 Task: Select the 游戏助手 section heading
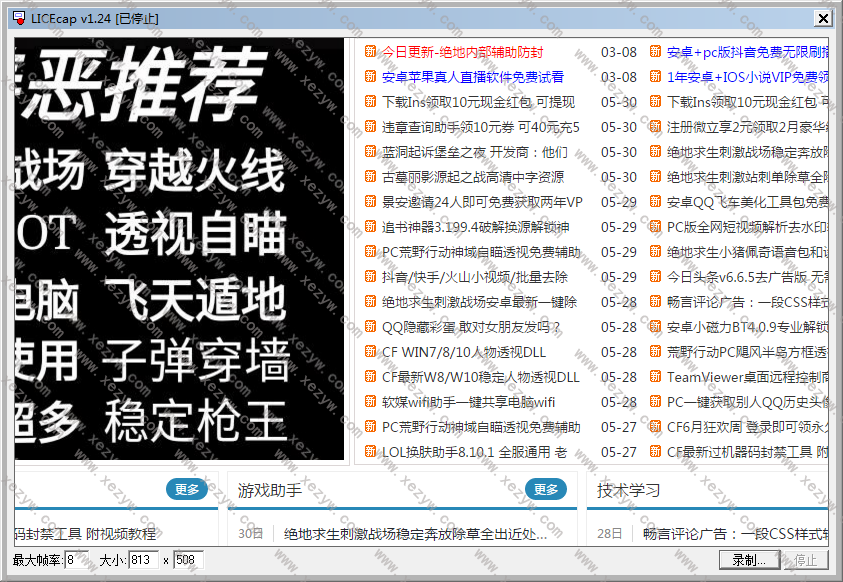tap(270, 490)
